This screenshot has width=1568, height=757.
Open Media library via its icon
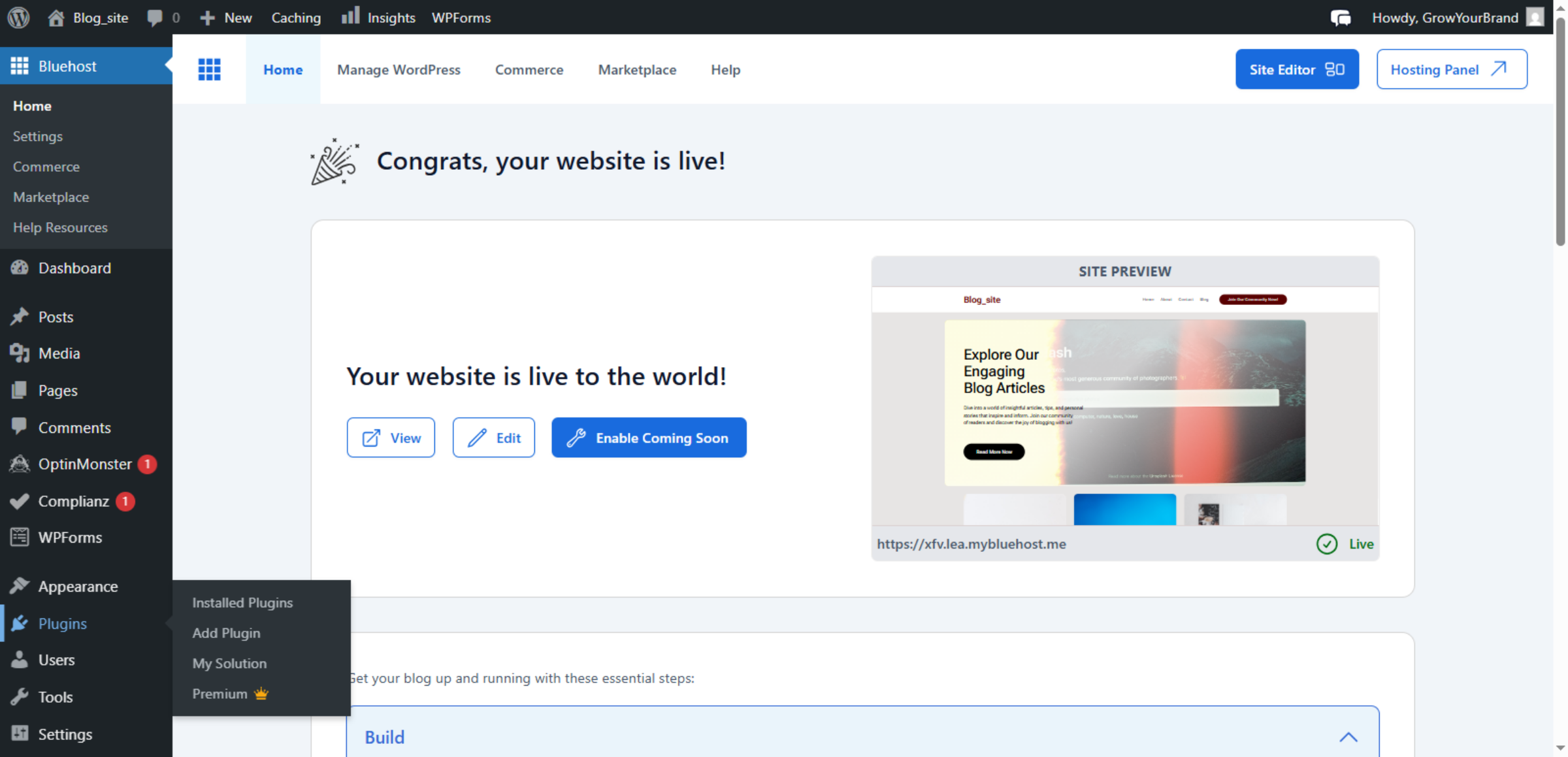point(20,353)
